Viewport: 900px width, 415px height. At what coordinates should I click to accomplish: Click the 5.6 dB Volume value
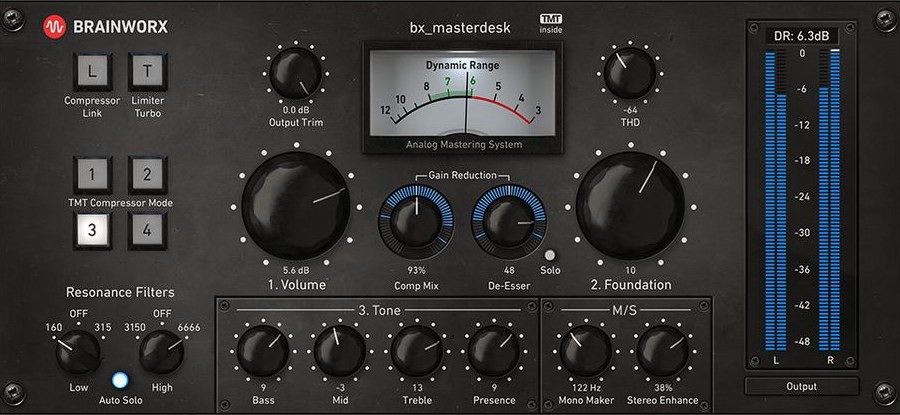pos(296,270)
